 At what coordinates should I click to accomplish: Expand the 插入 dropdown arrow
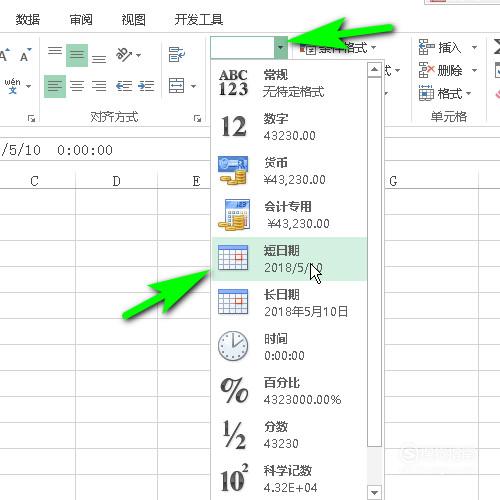[474, 48]
